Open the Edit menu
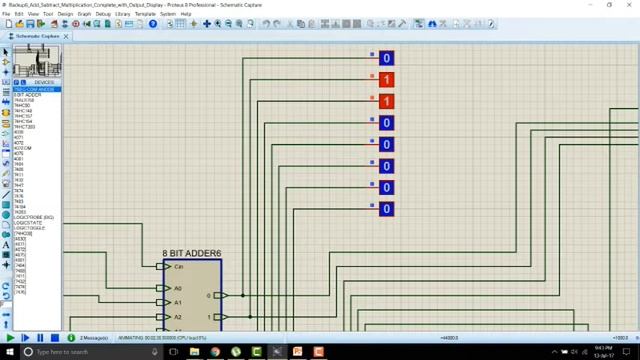 click(x=19, y=14)
